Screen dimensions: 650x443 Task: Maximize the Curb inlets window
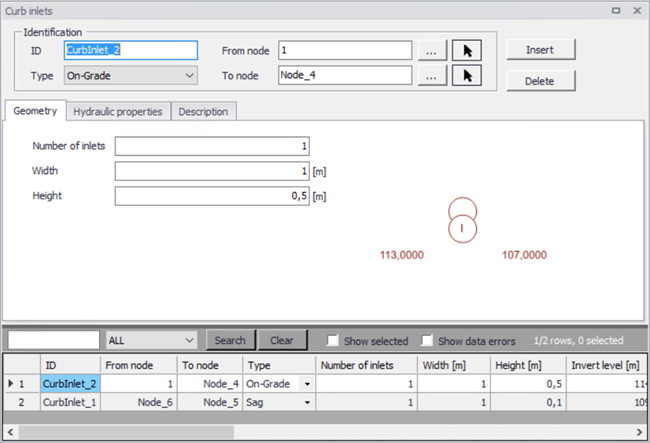coord(616,11)
